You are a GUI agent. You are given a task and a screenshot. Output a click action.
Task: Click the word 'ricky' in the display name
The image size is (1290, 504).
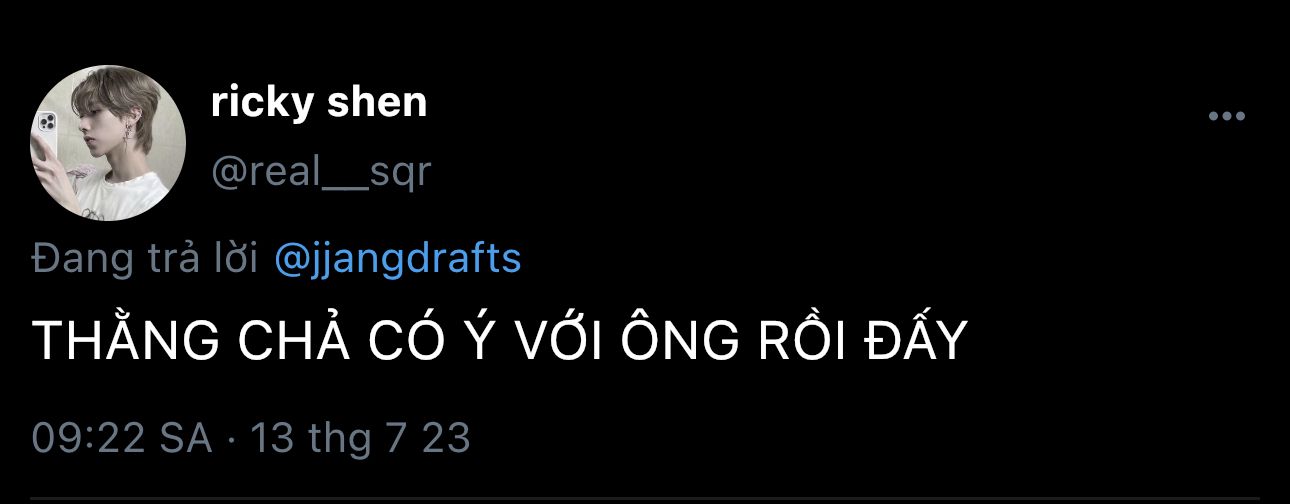point(262,104)
